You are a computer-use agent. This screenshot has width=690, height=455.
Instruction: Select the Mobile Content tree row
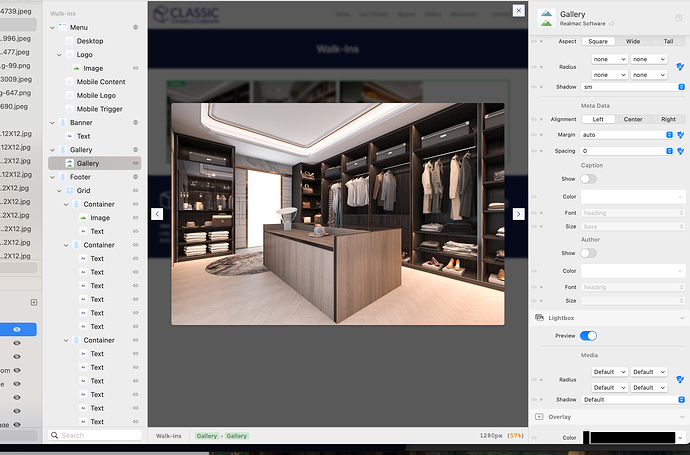click(95, 82)
